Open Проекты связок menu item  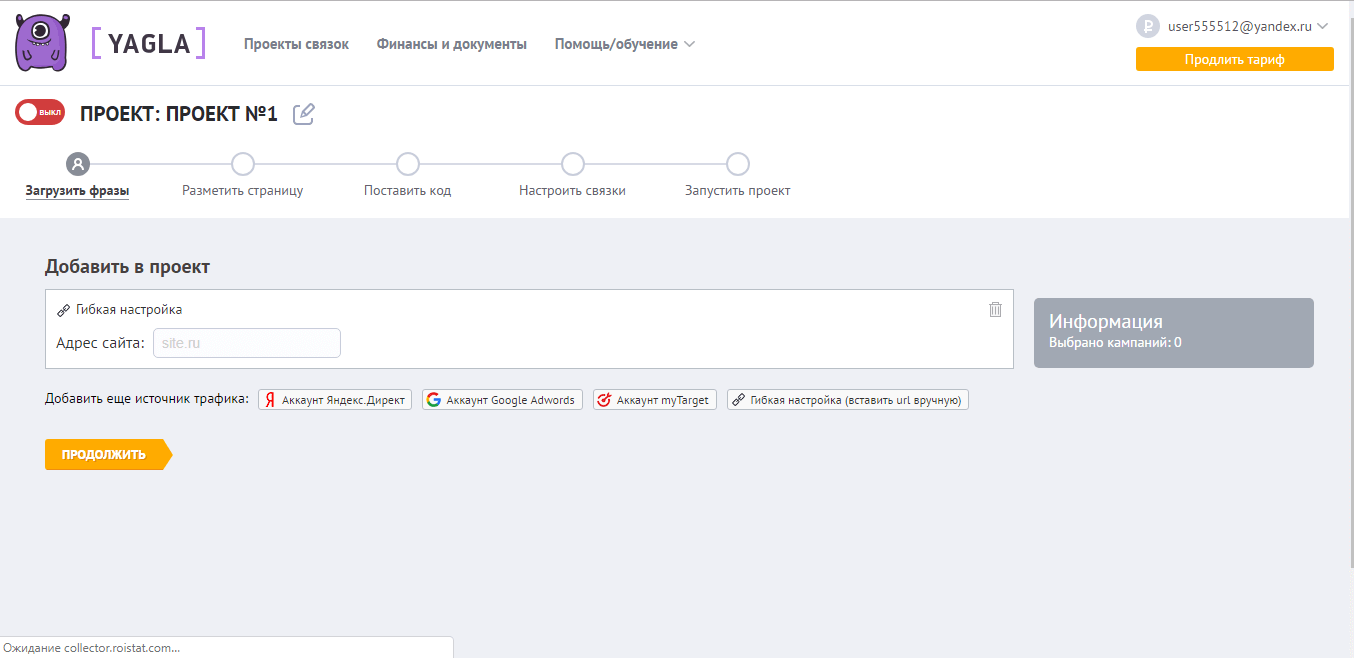pyautogui.click(x=296, y=44)
